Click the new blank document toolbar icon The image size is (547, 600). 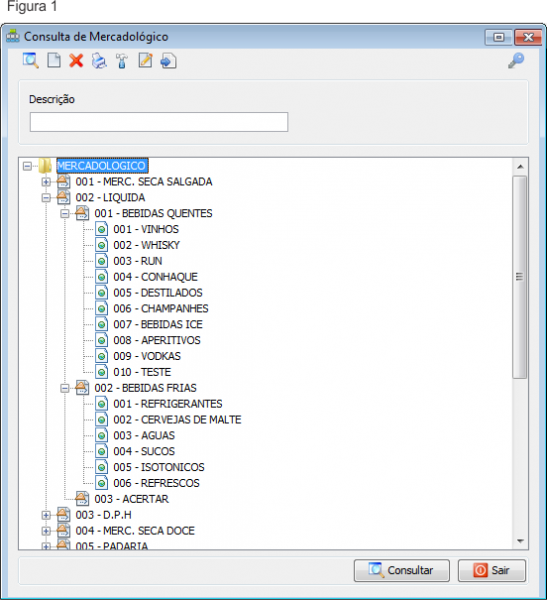pyautogui.click(x=54, y=61)
